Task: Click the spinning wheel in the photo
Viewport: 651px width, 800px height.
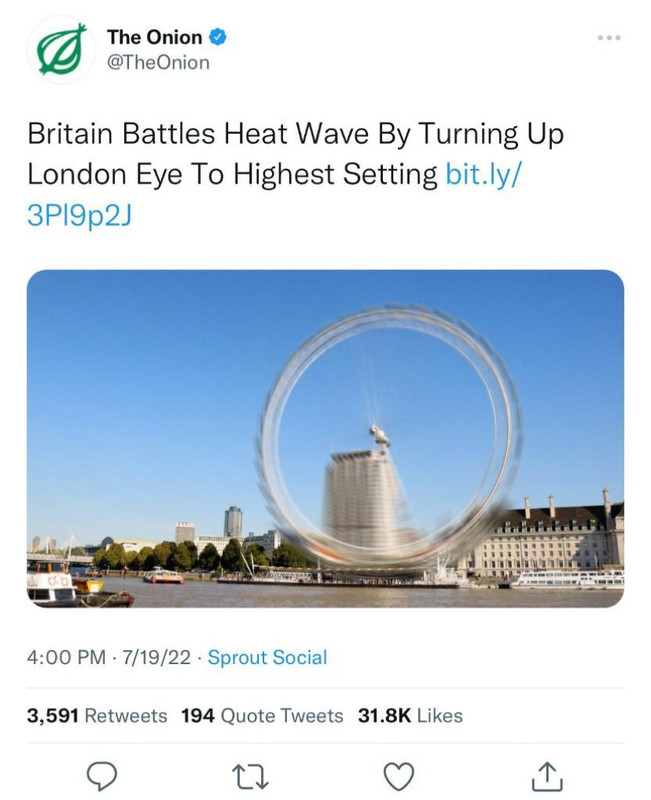Action: (389, 436)
